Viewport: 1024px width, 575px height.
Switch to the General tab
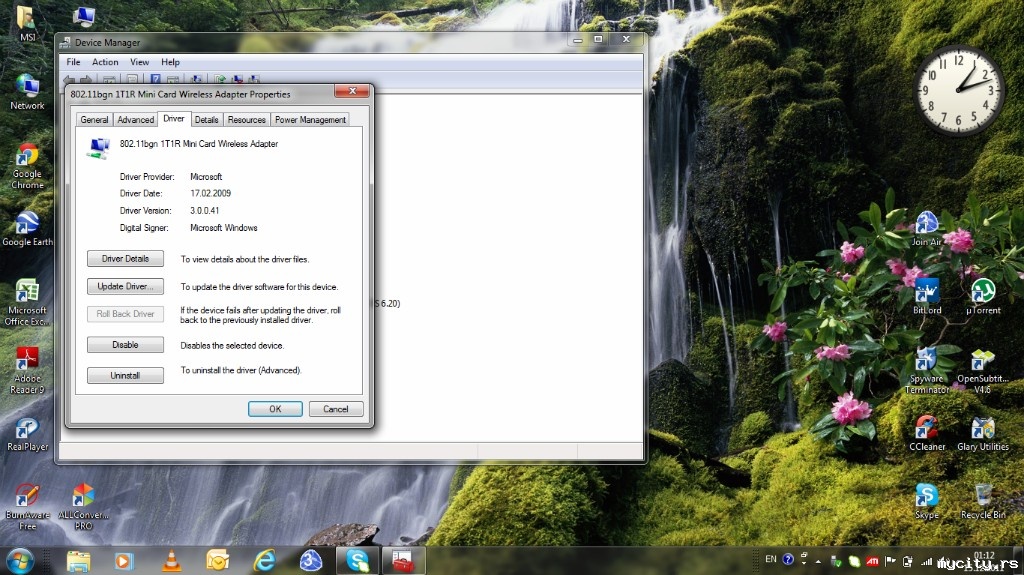(x=94, y=120)
